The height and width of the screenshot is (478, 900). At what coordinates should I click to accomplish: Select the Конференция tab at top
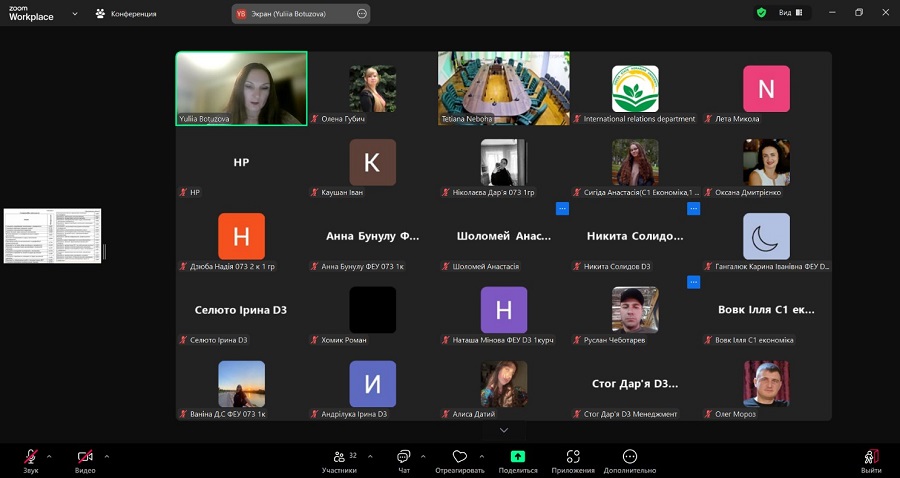(x=126, y=14)
